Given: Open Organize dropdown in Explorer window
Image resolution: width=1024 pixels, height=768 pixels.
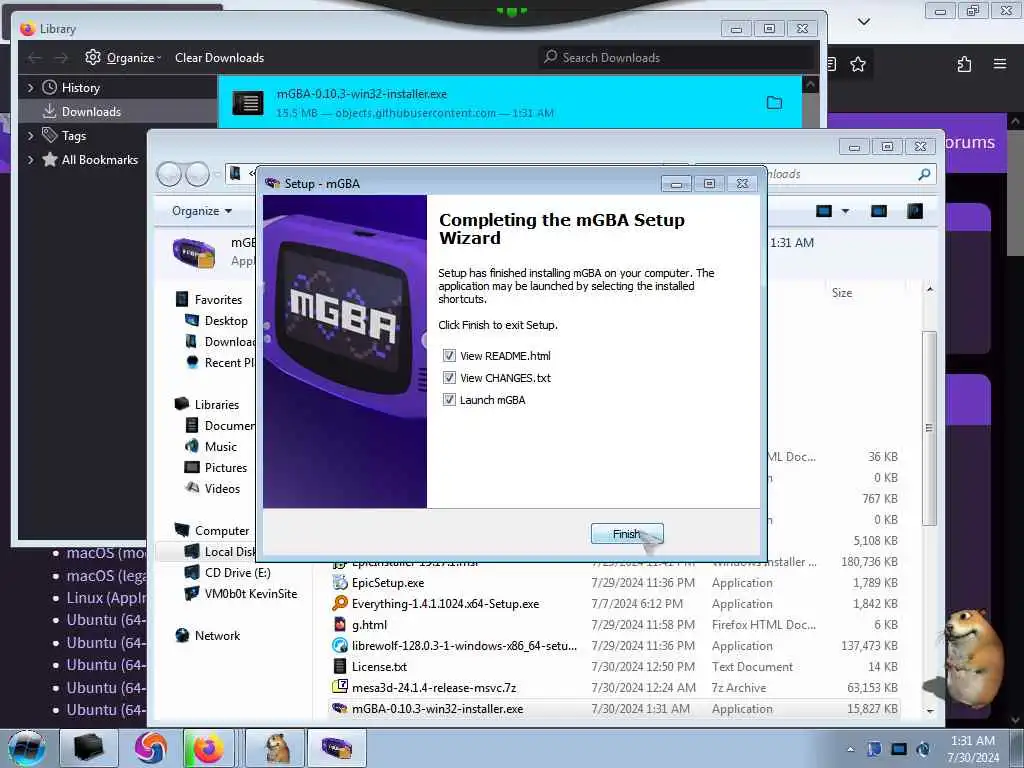Looking at the screenshot, I should (202, 211).
